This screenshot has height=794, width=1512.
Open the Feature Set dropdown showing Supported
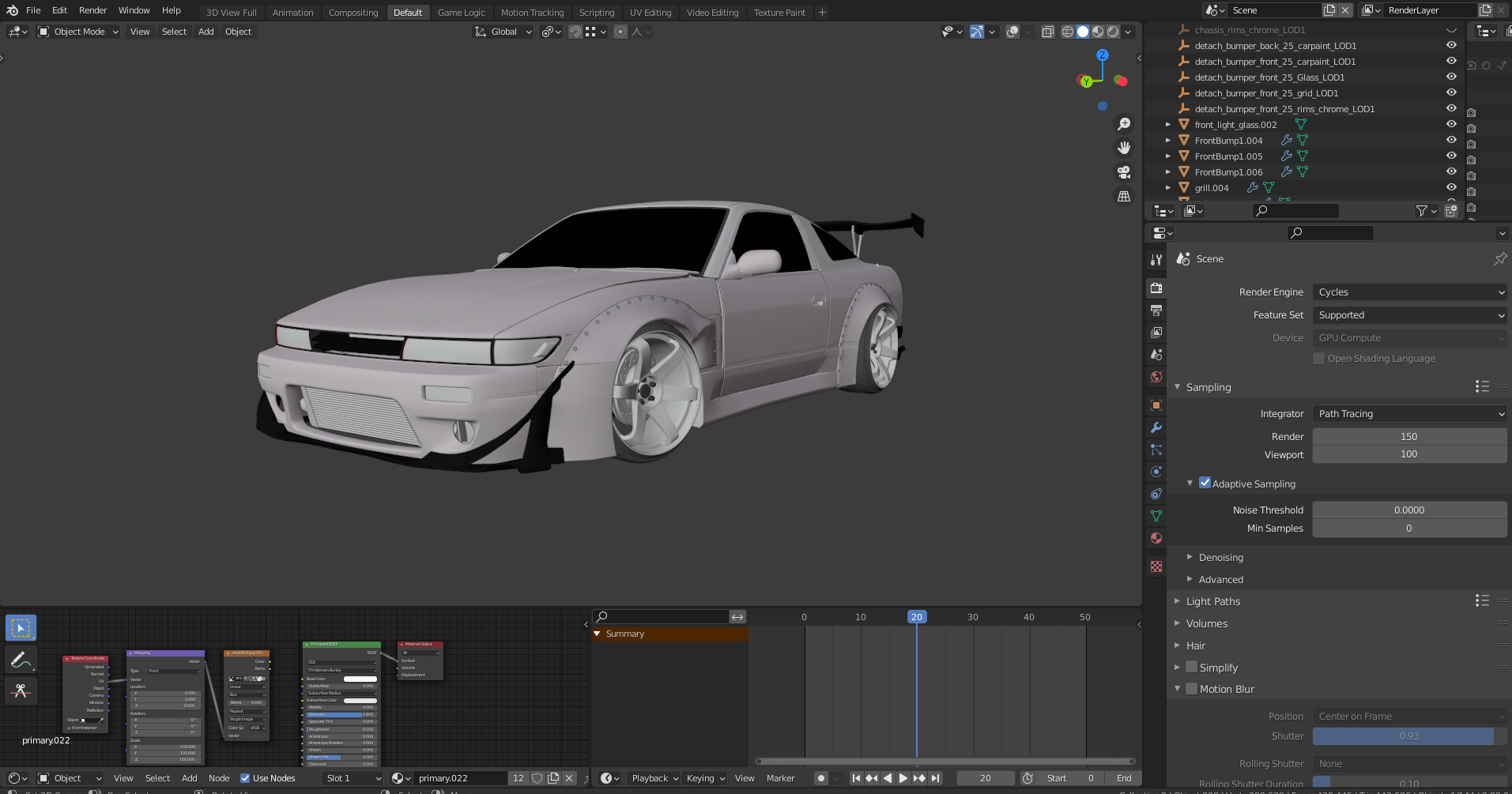point(1409,315)
